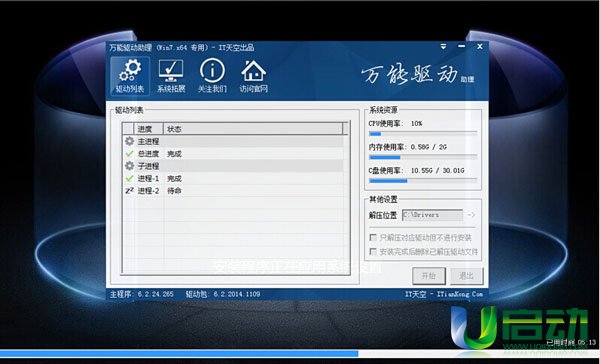Click the 解压位置 C:\Drivers path field
The image size is (600, 364).
coord(432,215)
